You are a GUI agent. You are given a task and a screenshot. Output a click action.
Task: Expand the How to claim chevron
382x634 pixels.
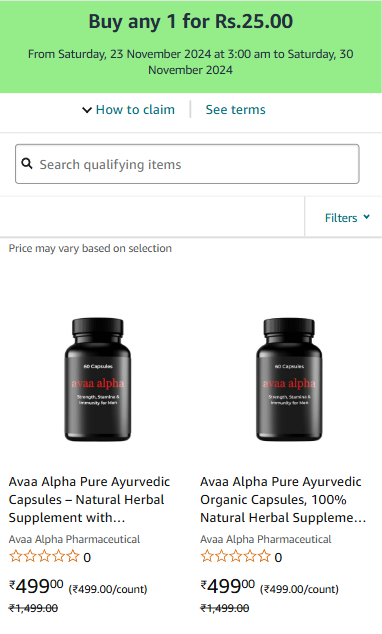tap(87, 110)
